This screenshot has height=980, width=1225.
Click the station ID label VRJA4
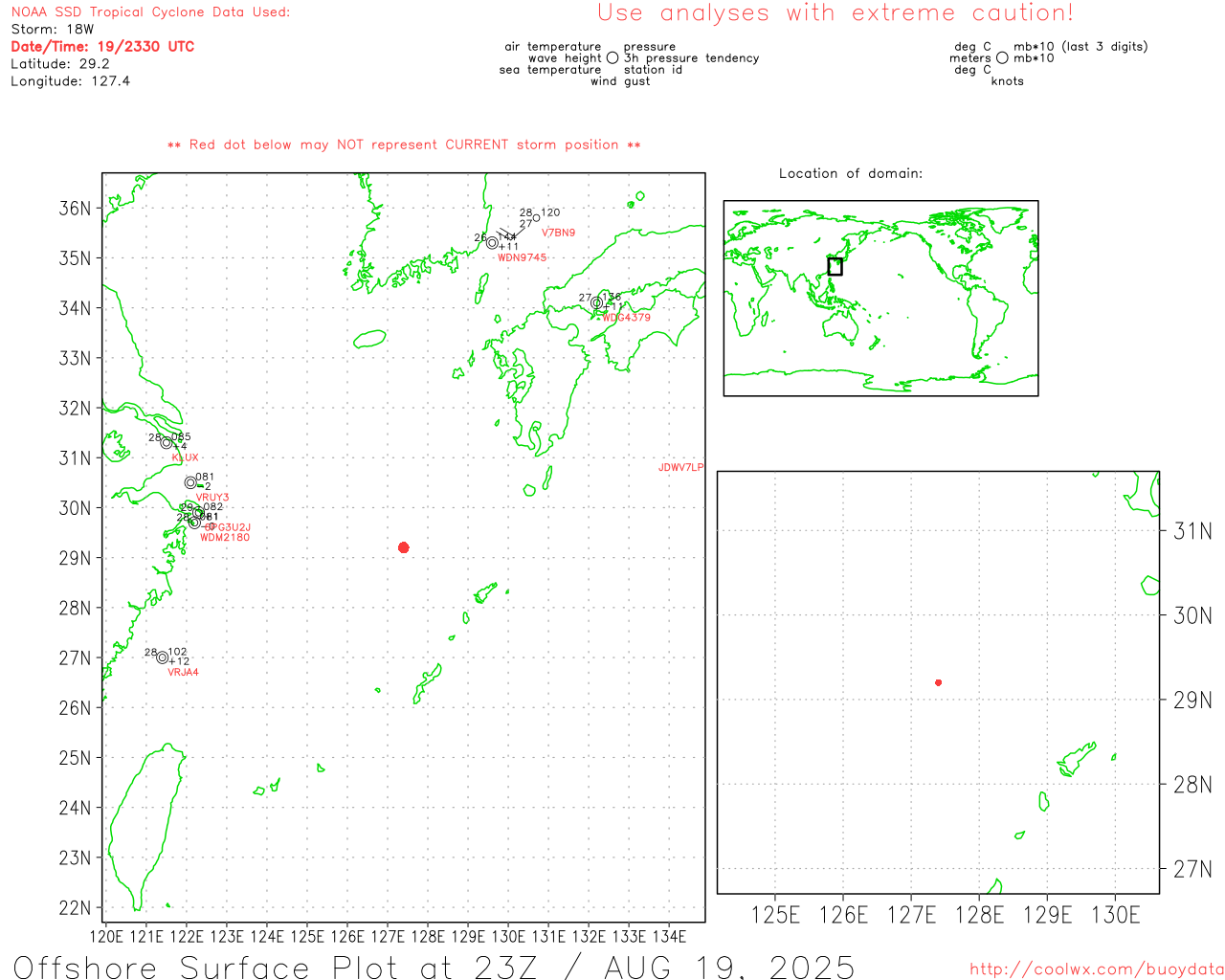click(183, 672)
